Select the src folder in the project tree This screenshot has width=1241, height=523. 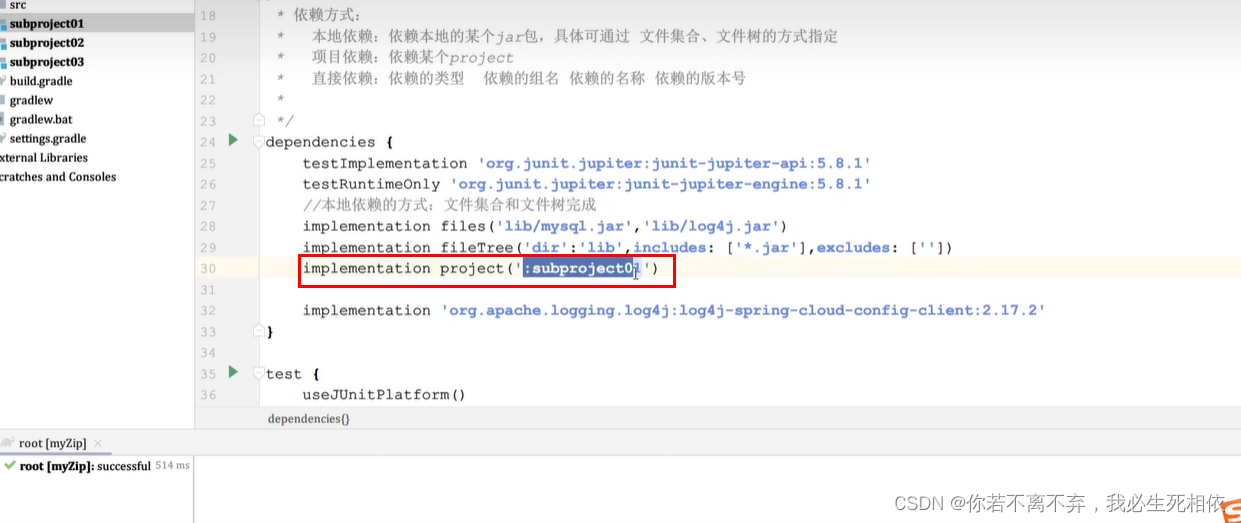18,5
